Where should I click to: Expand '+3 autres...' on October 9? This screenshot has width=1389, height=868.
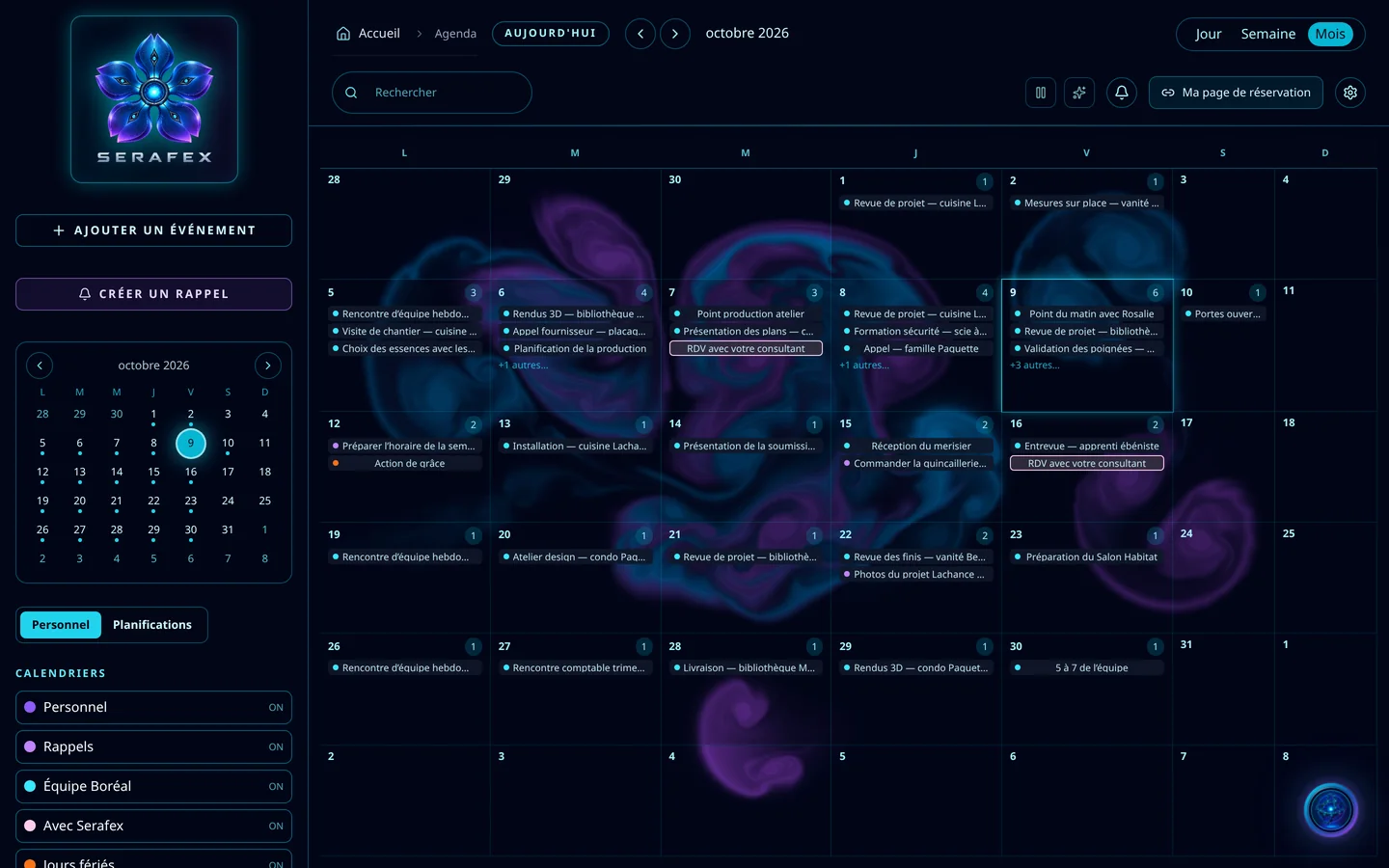coord(1035,366)
